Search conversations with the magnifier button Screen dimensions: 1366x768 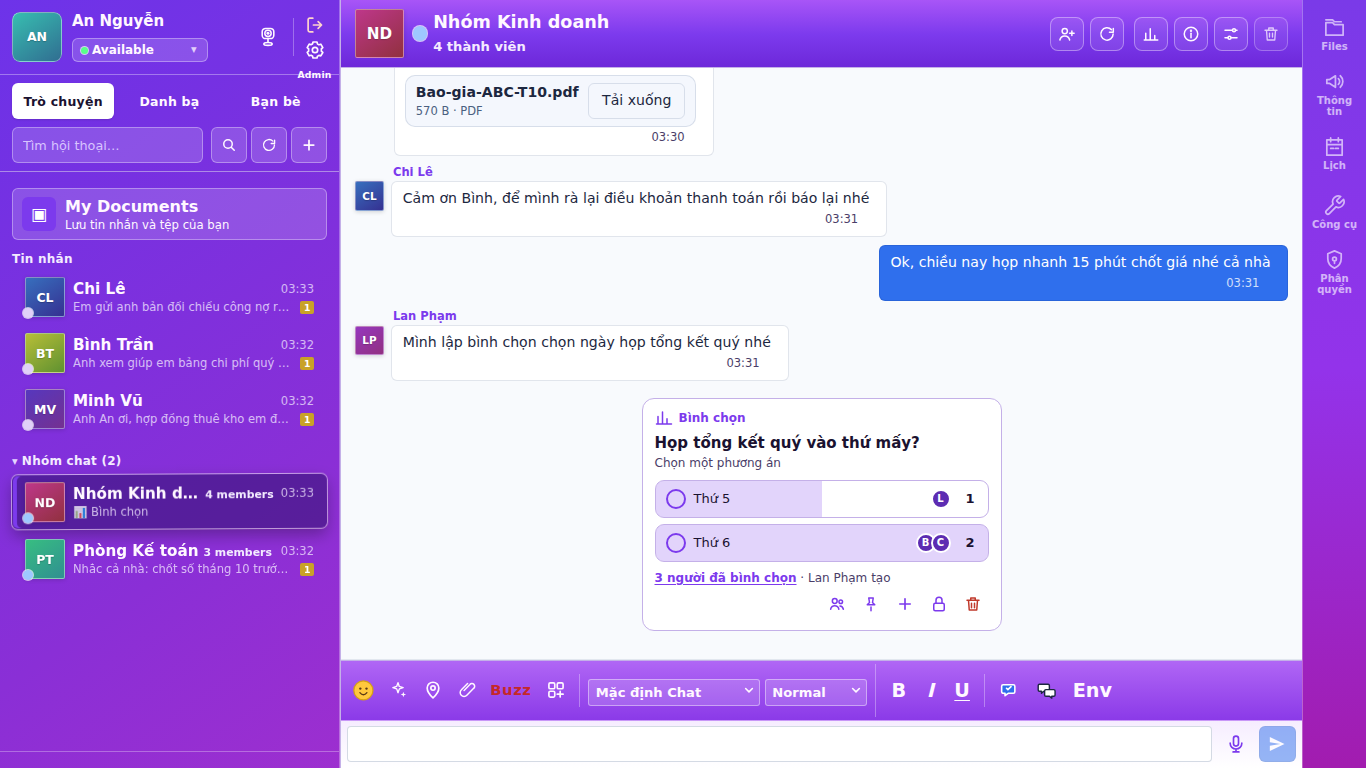point(229,145)
